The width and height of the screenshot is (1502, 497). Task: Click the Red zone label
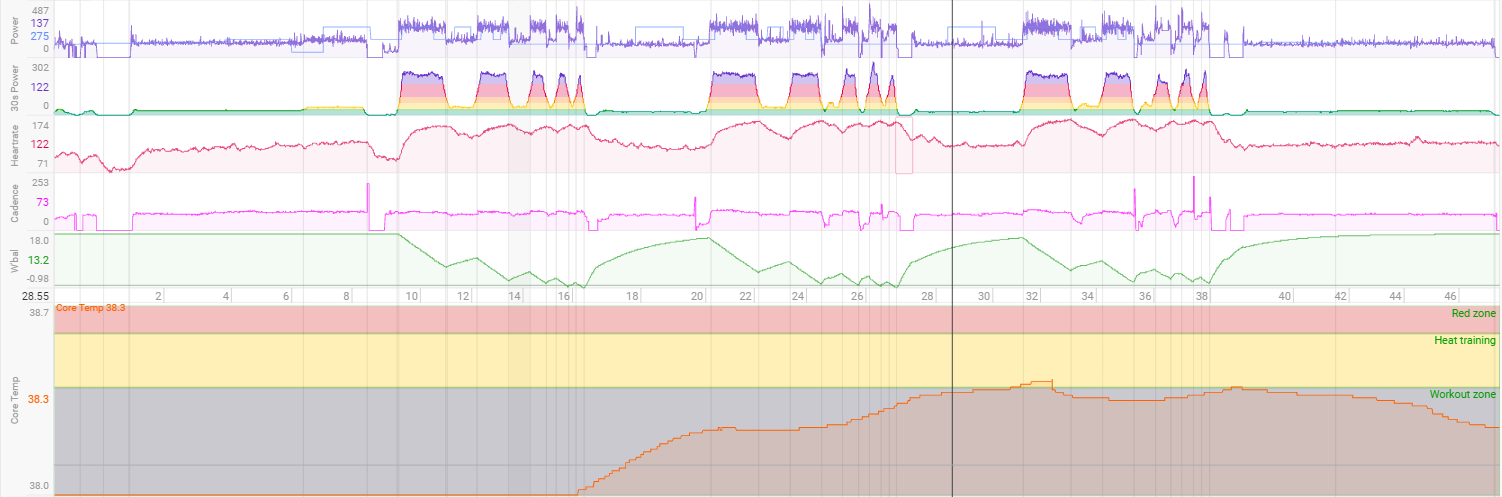(x=1473, y=313)
